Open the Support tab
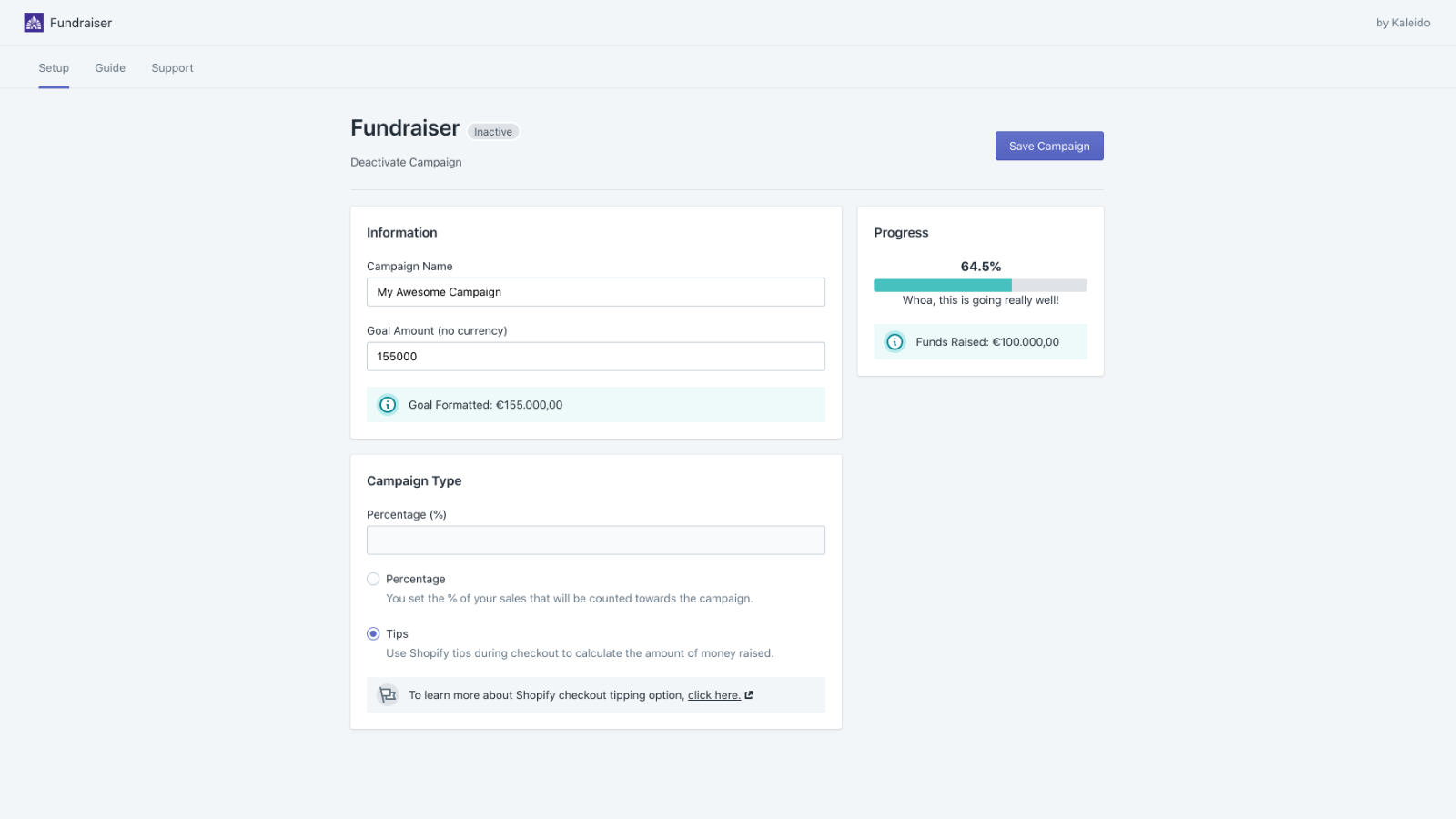 tap(172, 67)
